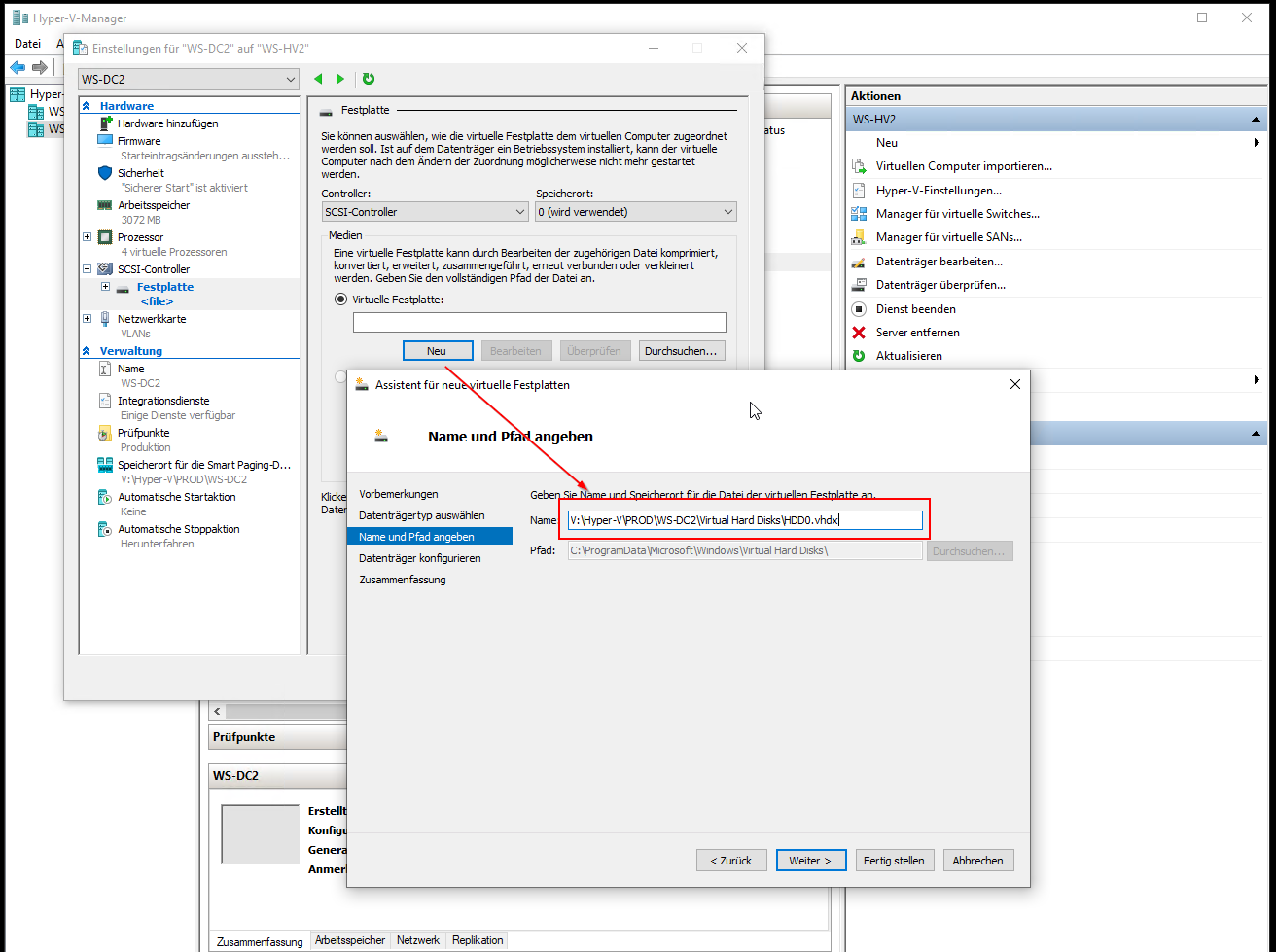Click the Zurück button in the wizard
The height and width of the screenshot is (952, 1276).
[x=731, y=861]
